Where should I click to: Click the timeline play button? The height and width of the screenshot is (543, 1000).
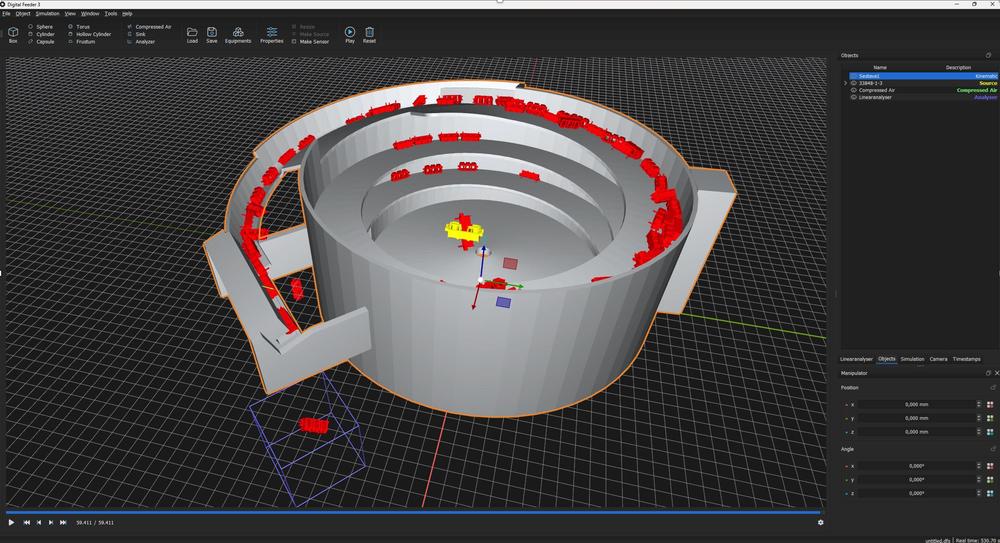click(x=11, y=523)
